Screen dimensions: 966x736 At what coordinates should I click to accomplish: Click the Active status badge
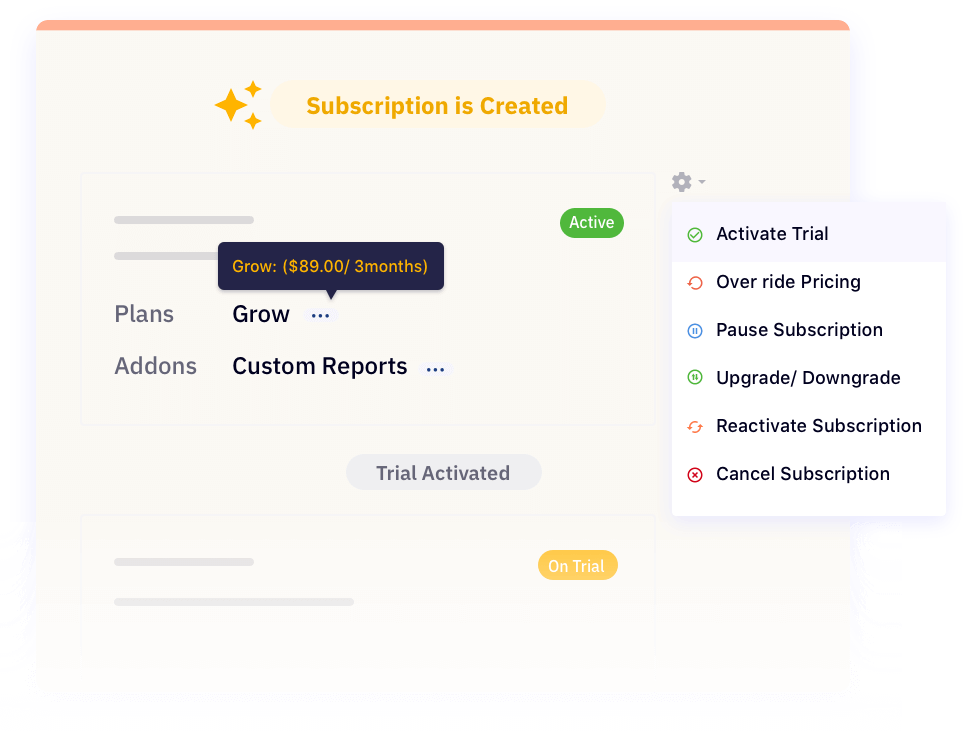tap(591, 222)
